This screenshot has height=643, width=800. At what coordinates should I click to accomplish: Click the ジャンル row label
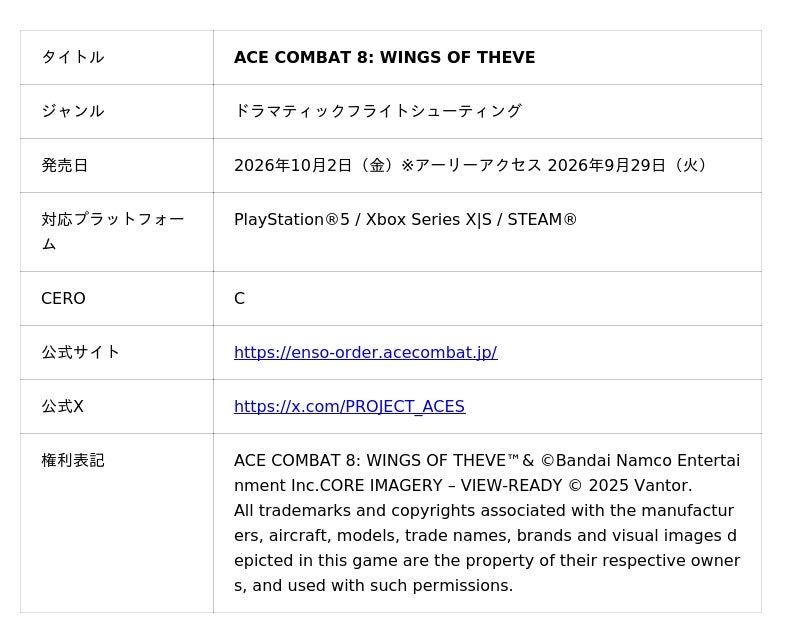(72, 111)
